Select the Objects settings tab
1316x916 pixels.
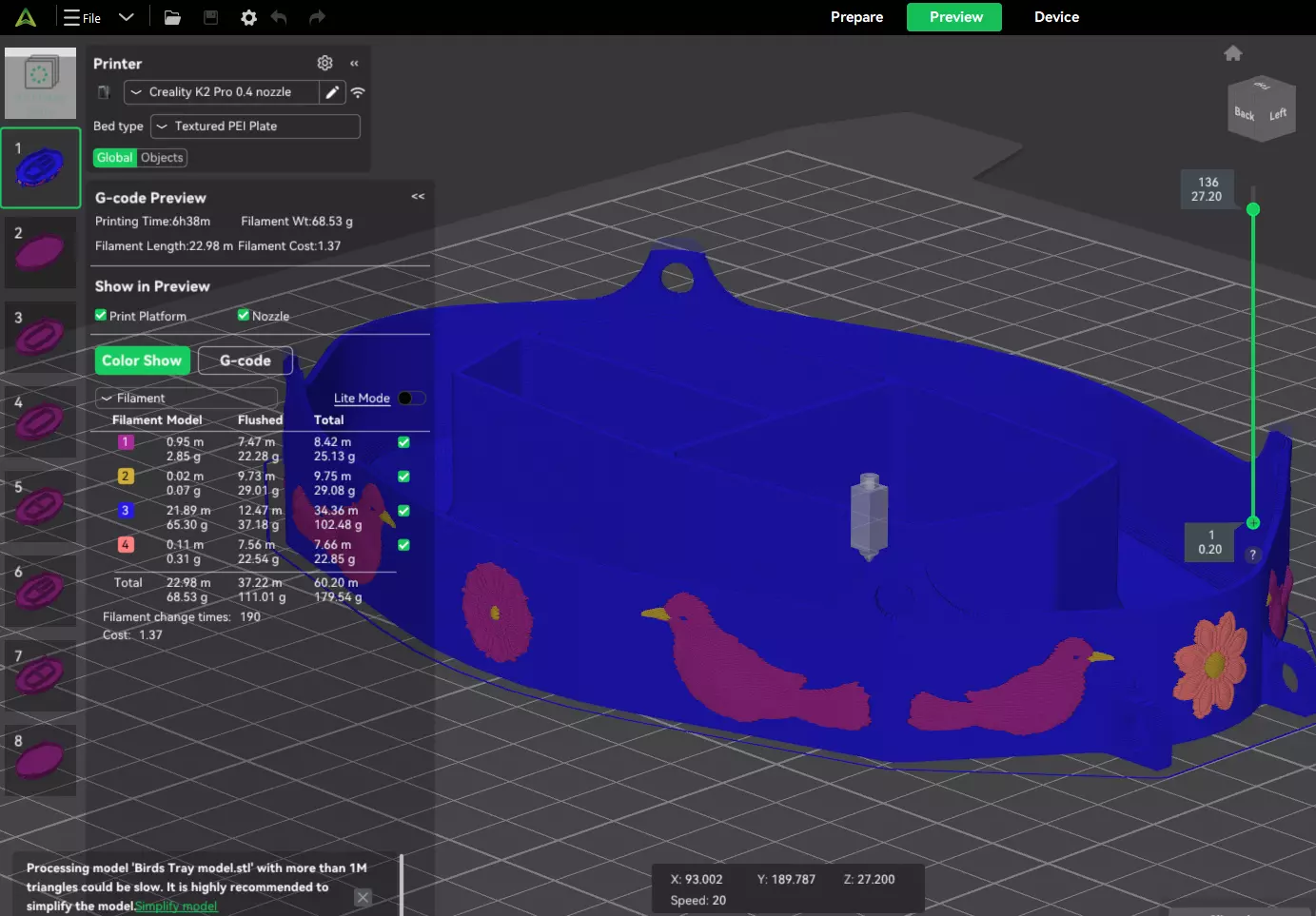coord(162,158)
